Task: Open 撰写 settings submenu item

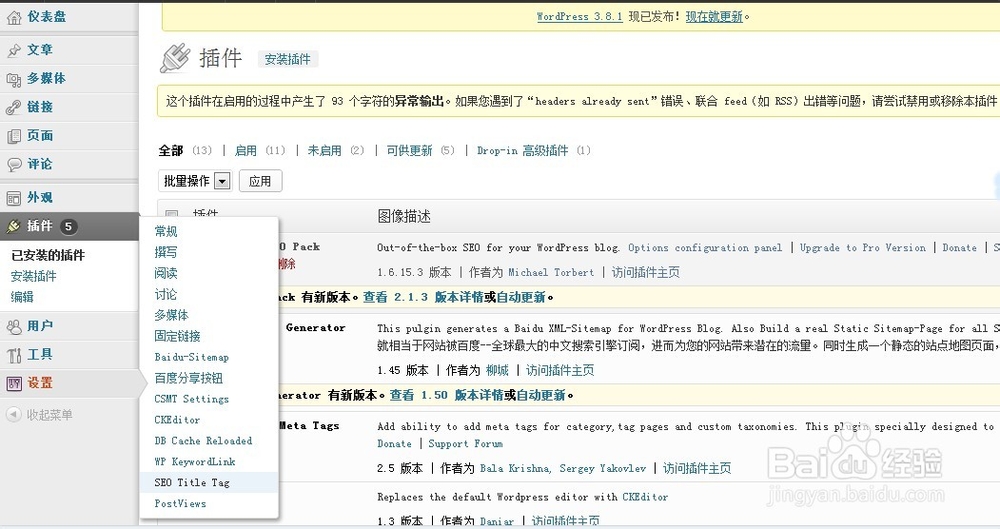Action: pyautogui.click(x=166, y=252)
